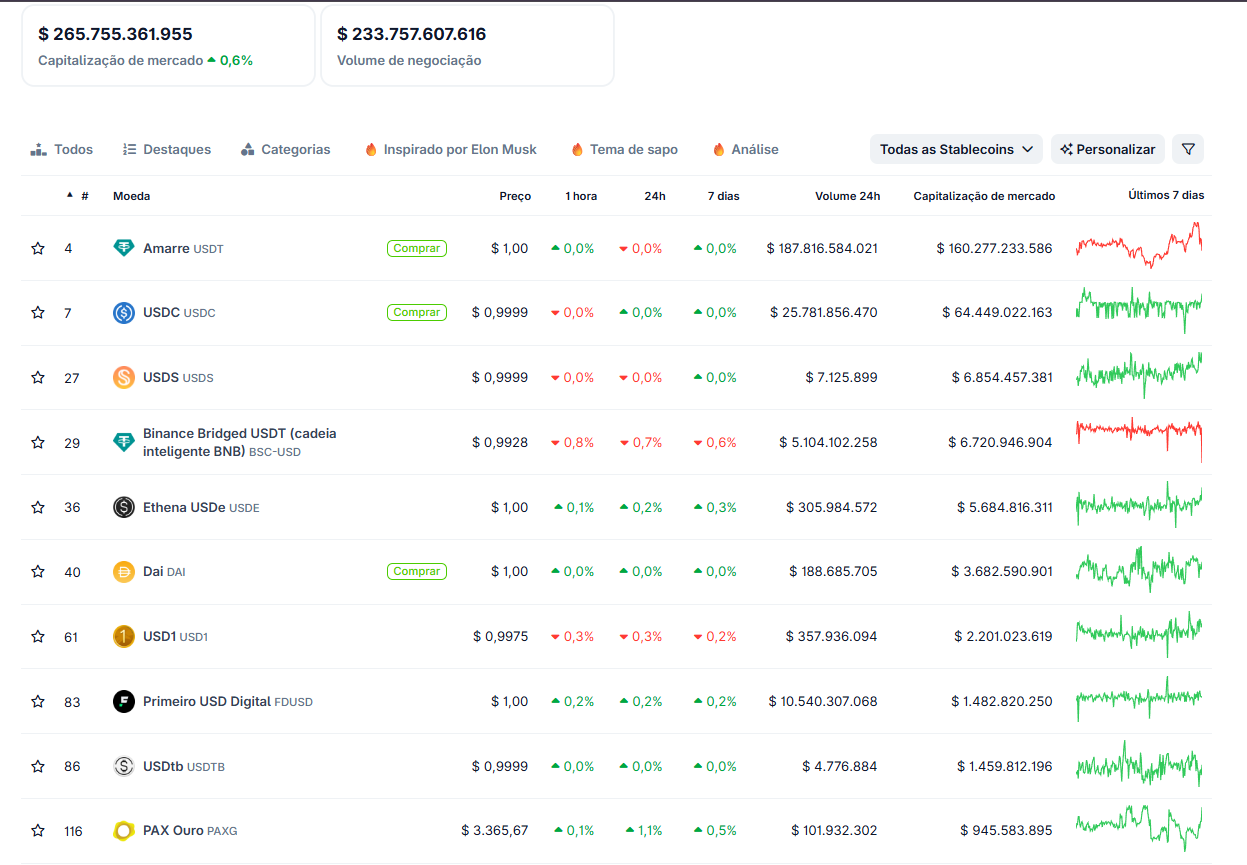Click Comprar button for USDC
The height and width of the screenshot is (865, 1247).
417,313
